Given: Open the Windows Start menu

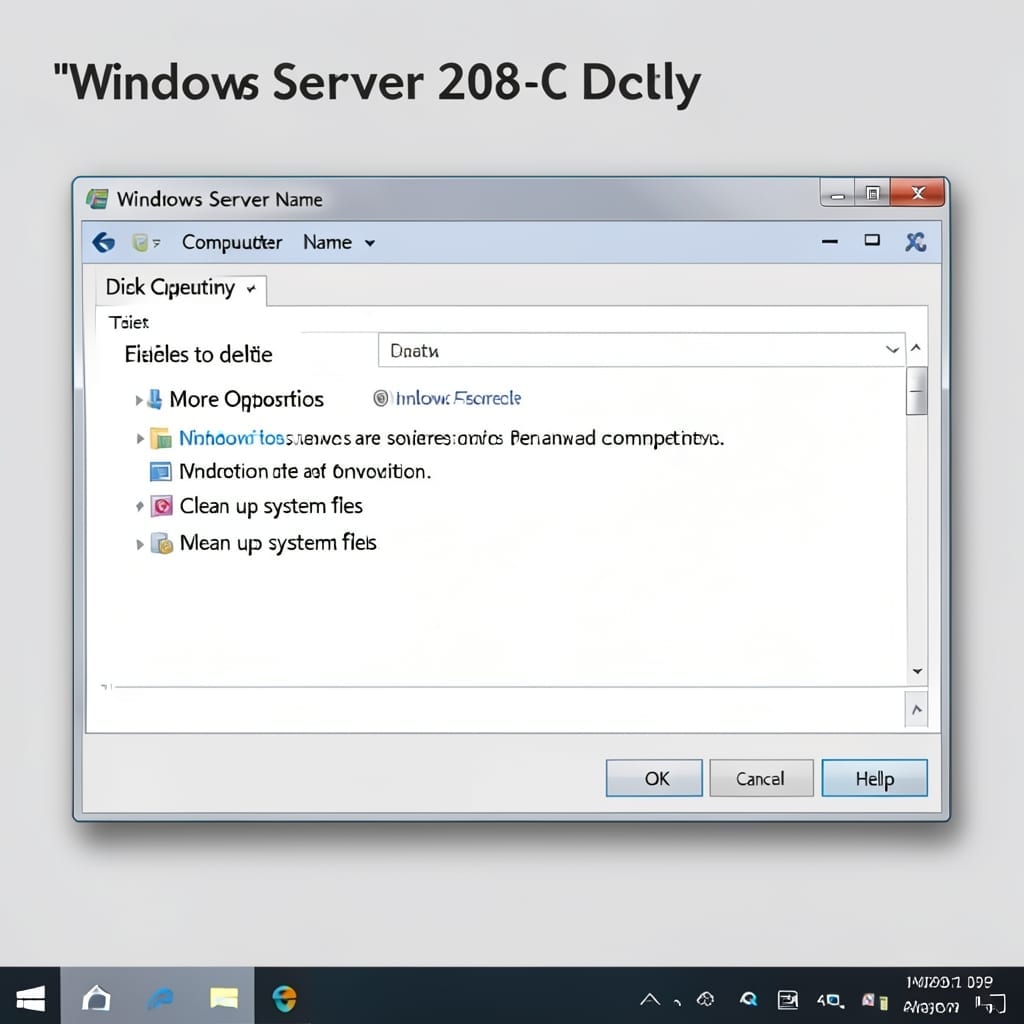Looking at the screenshot, I should click(30, 997).
